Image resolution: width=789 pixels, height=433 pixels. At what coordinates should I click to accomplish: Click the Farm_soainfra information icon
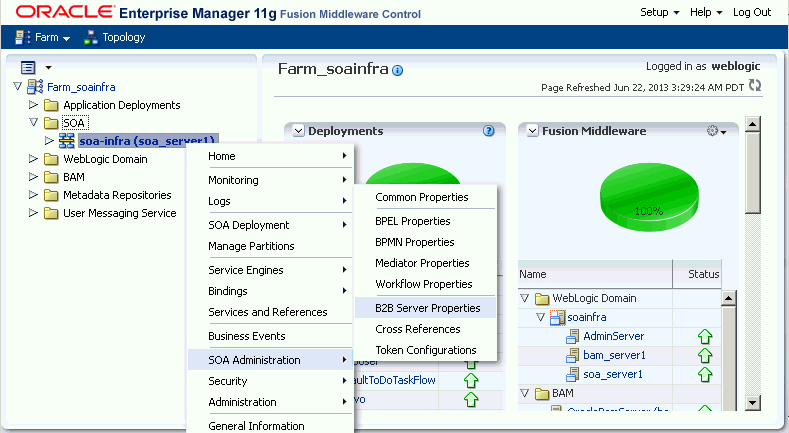coord(398,70)
